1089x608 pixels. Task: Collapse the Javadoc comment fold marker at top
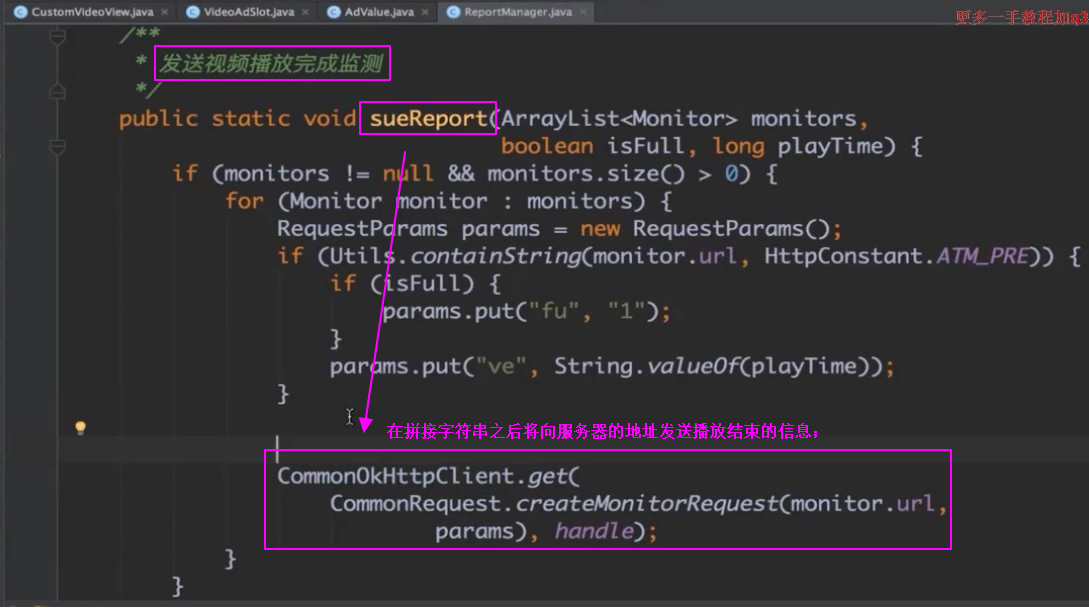click(57, 38)
